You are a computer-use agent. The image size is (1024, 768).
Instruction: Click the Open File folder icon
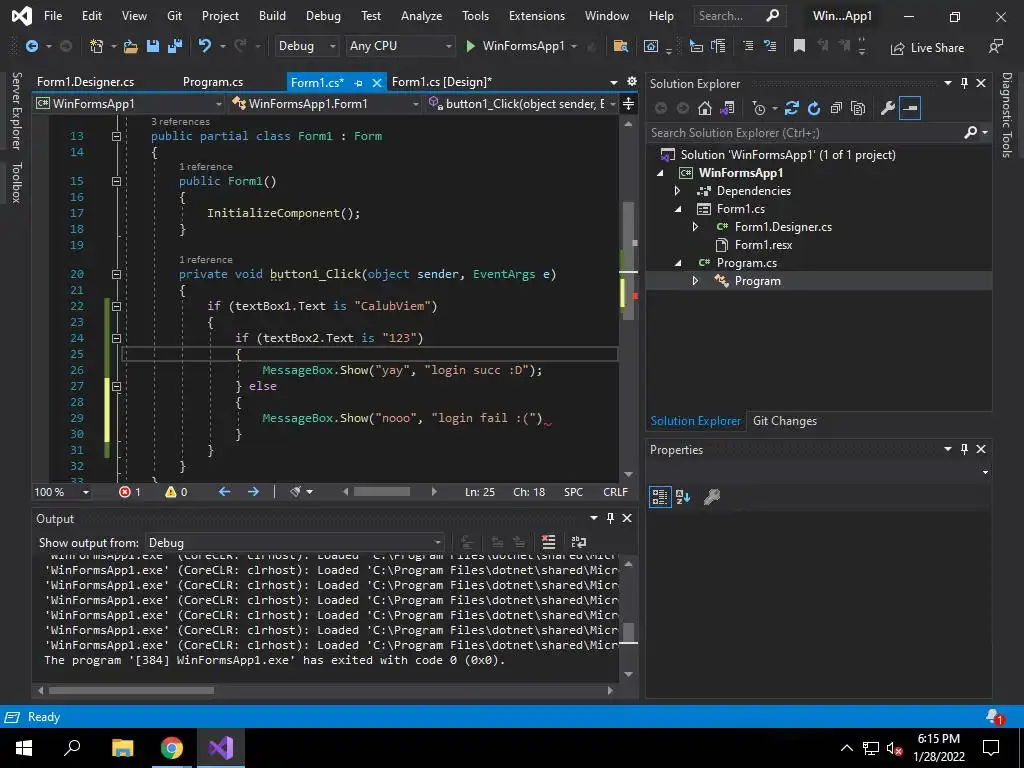click(x=131, y=46)
